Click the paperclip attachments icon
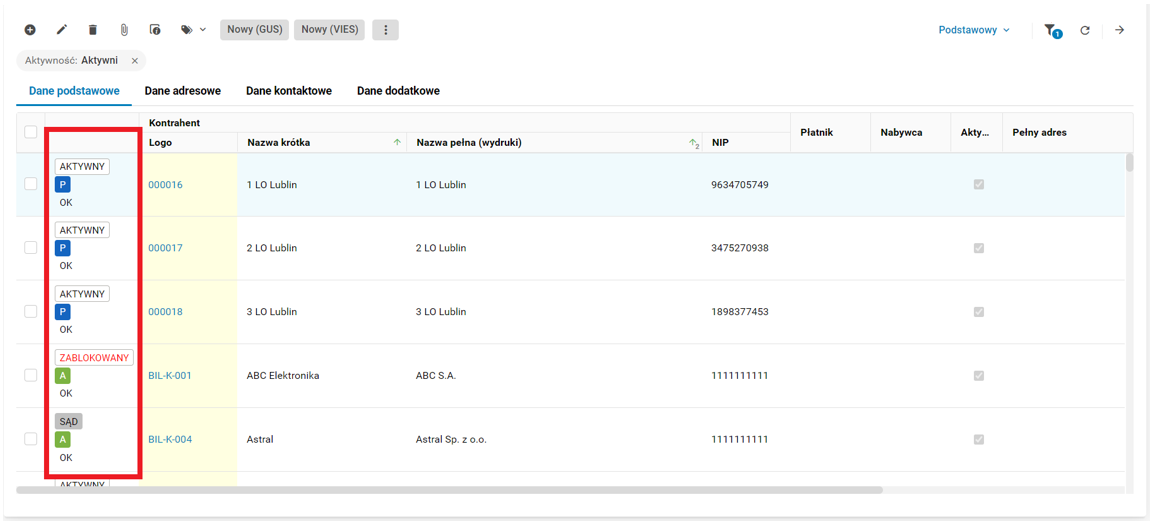 pos(124,30)
